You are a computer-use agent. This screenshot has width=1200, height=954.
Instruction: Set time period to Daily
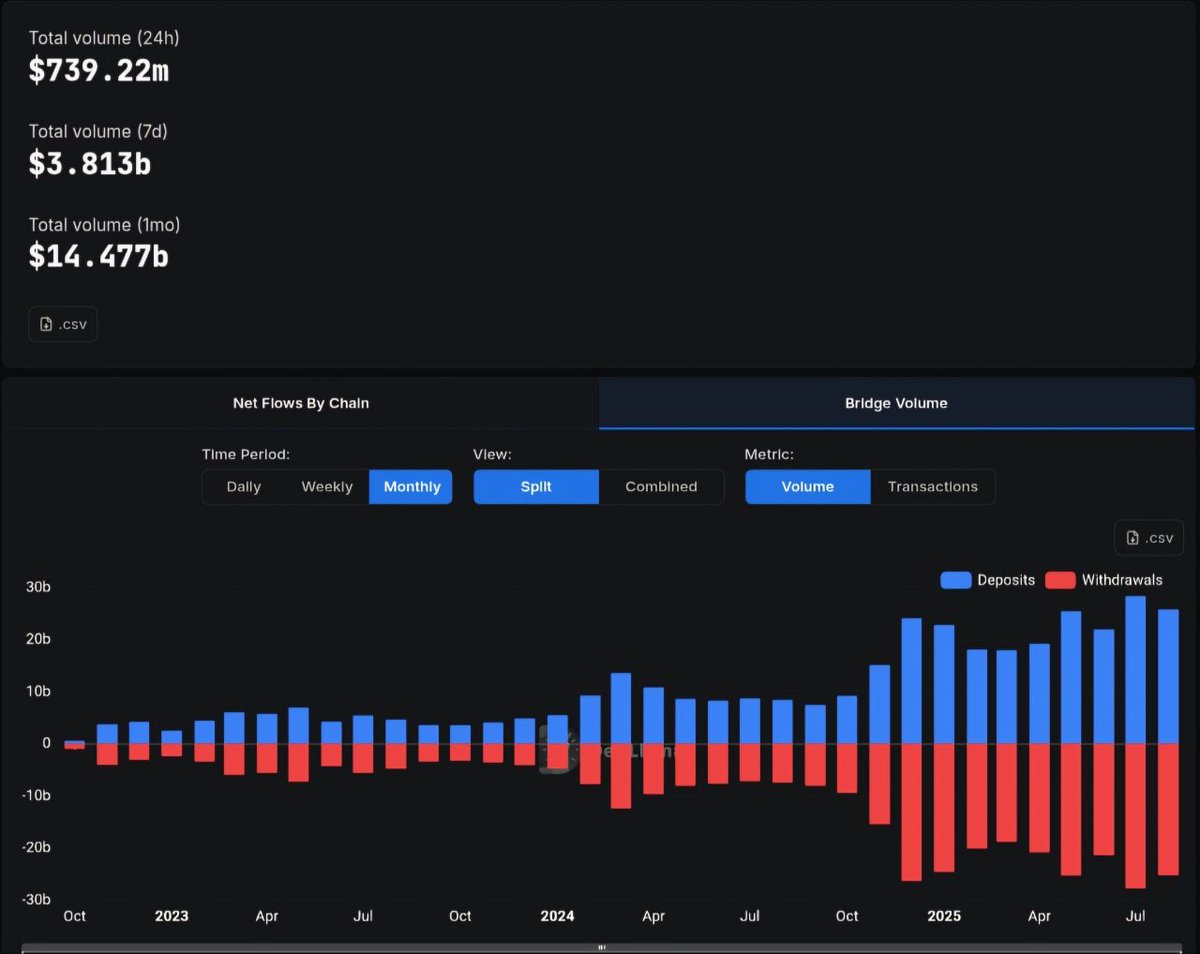tap(243, 487)
